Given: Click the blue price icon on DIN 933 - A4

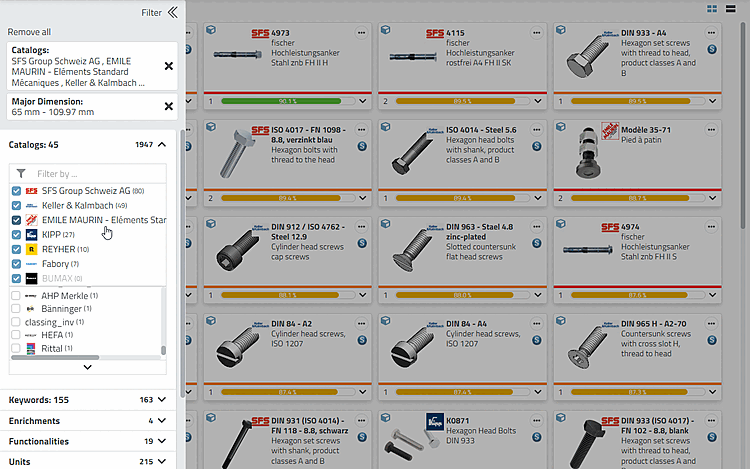Looking at the screenshot, I should (712, 49).
